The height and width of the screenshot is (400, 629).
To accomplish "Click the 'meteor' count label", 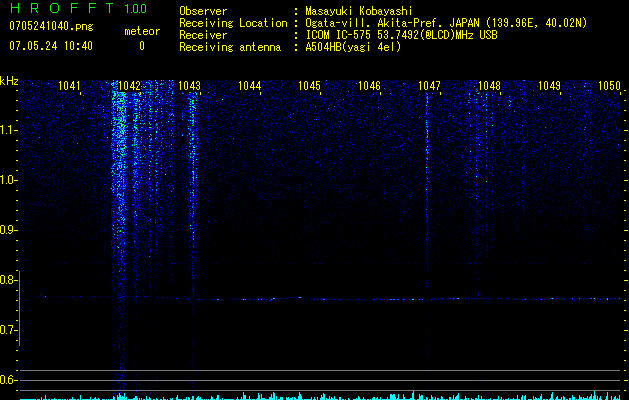I will [x=142, y=31].
